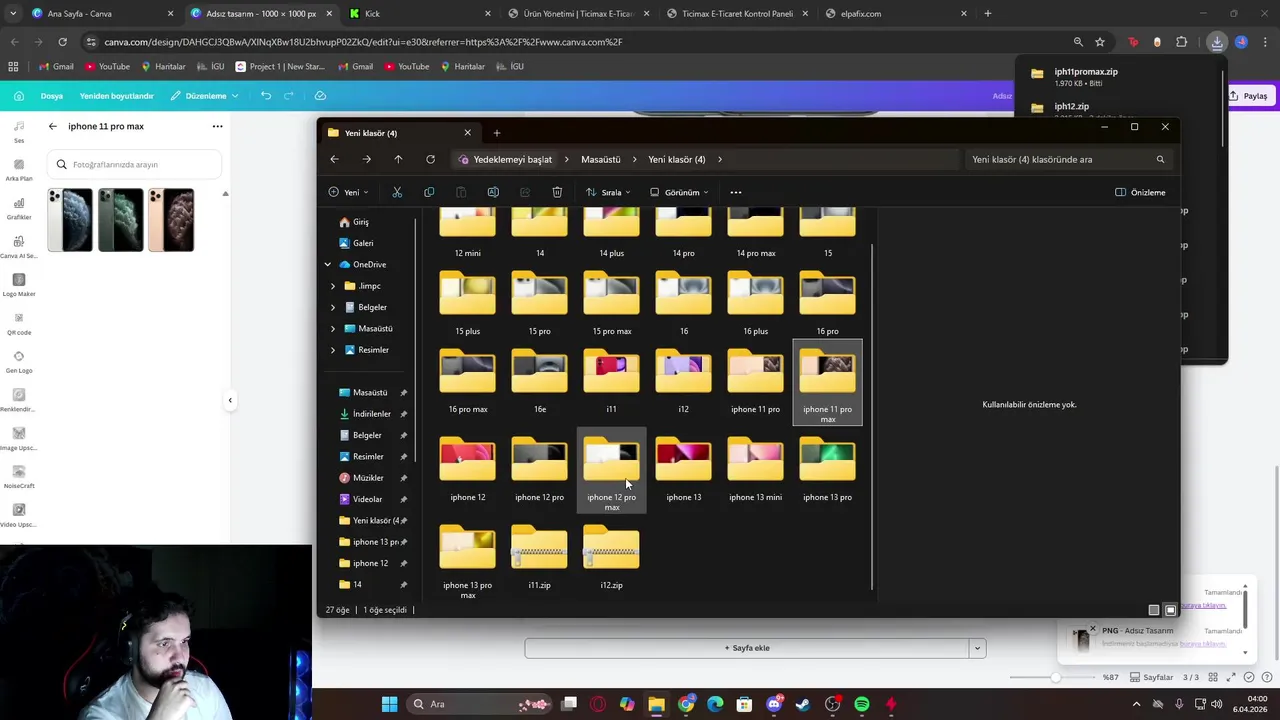Open the Dosya menu in Canva
The height and width of the screenshot is (720, 1280).
[x=52, y=96]
